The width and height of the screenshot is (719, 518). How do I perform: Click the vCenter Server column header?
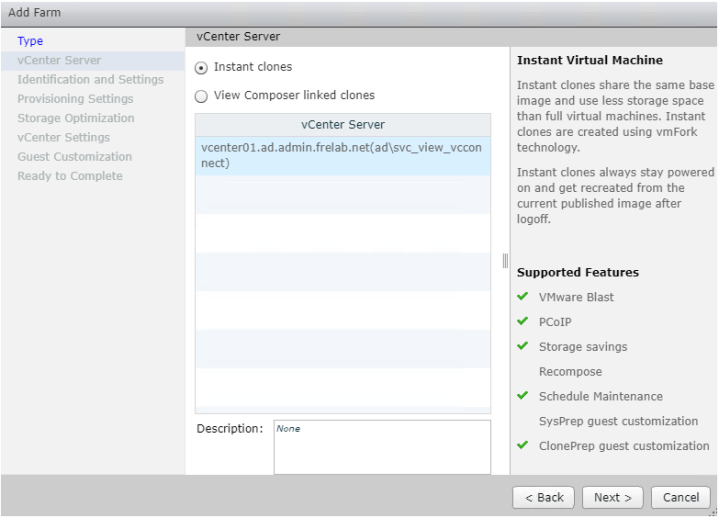point(342,125)
